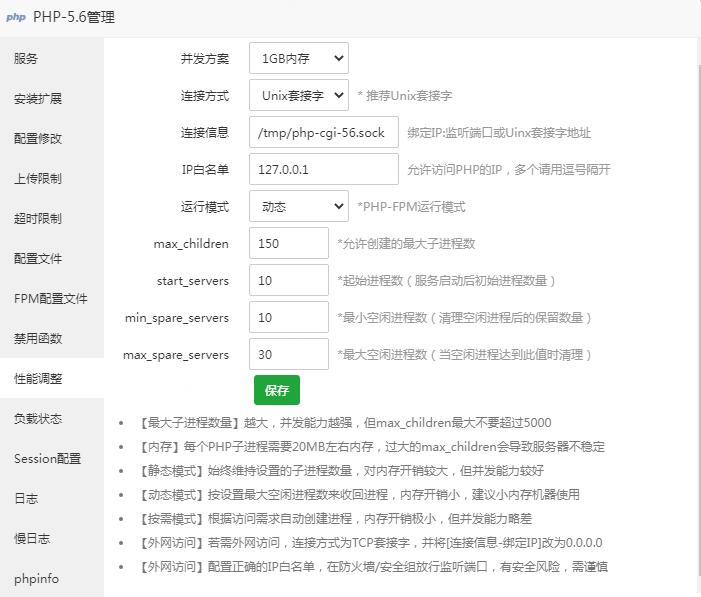The image size is (701, 597).
Task: Open phpinfo tab
Action: [x=52, y=578]
